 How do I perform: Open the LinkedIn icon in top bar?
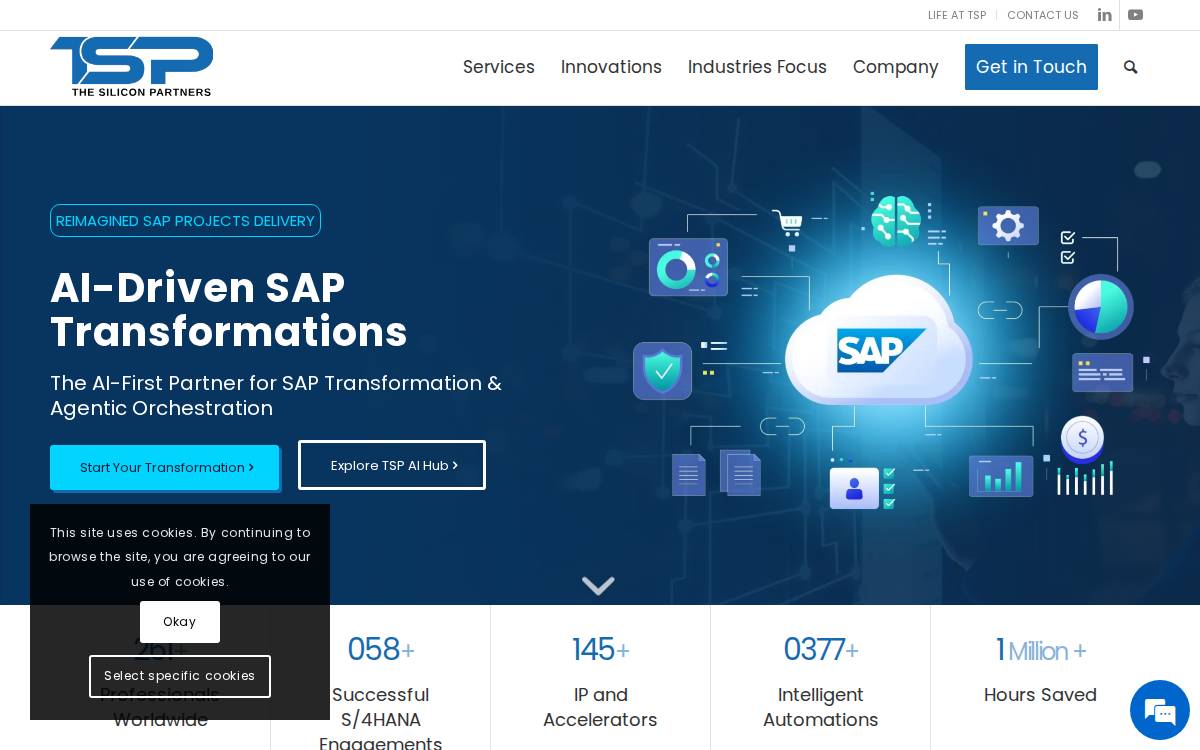pyautogui.click(x=1104, y=15)
